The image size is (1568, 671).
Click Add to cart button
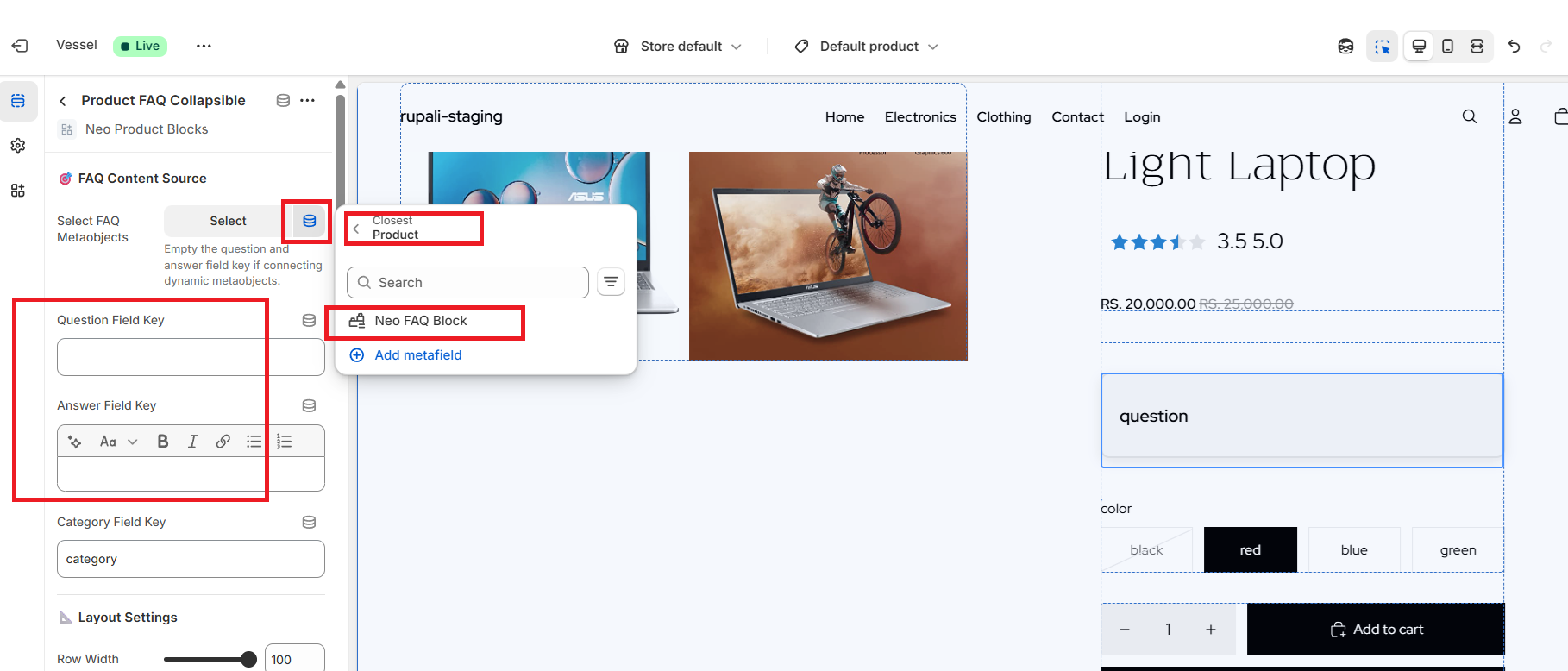1376,630
